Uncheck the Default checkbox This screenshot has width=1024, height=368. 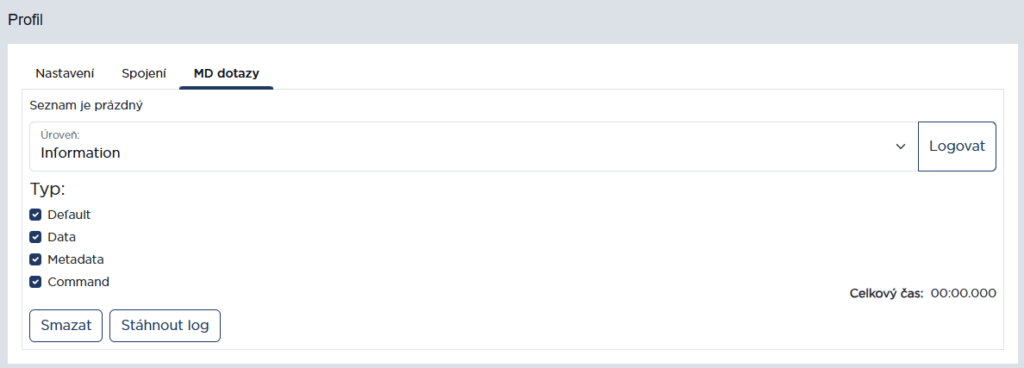[x=35, y=215]
